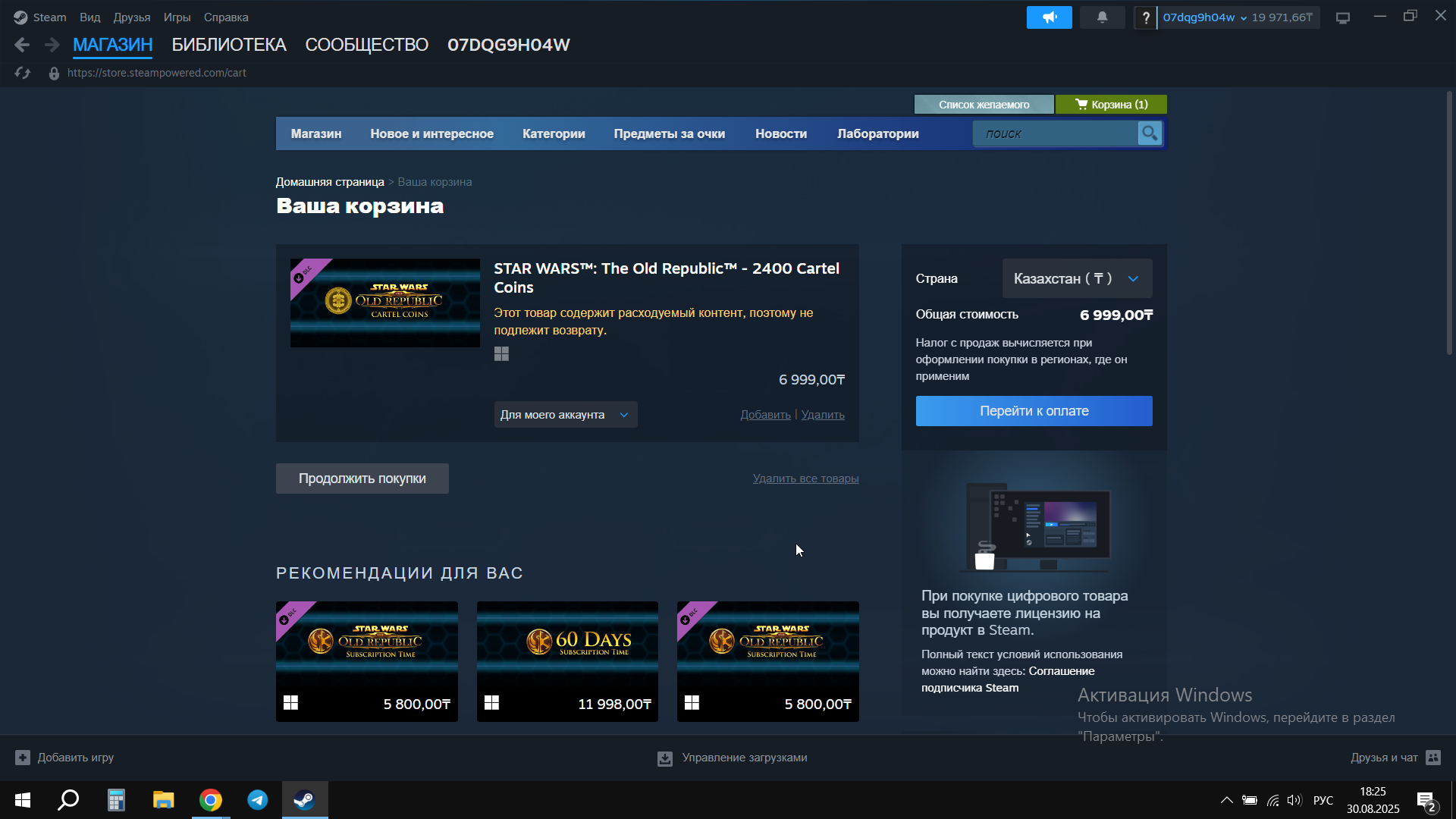This screenshot has height=819, width=1456.
Task: Open the taskbar clock showing 18:25
Action: point(1373,800)
